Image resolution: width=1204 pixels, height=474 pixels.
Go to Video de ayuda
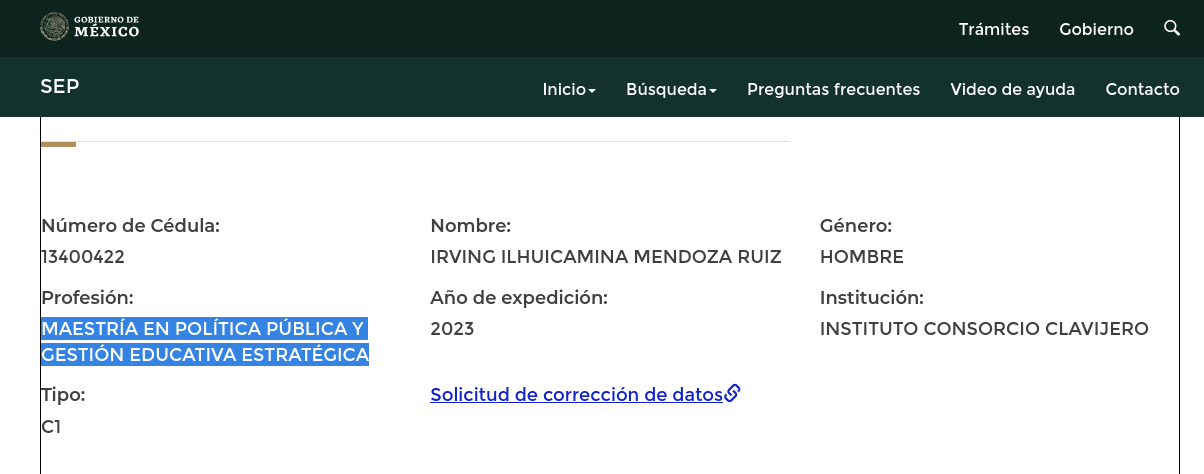tap(1012, 89)
